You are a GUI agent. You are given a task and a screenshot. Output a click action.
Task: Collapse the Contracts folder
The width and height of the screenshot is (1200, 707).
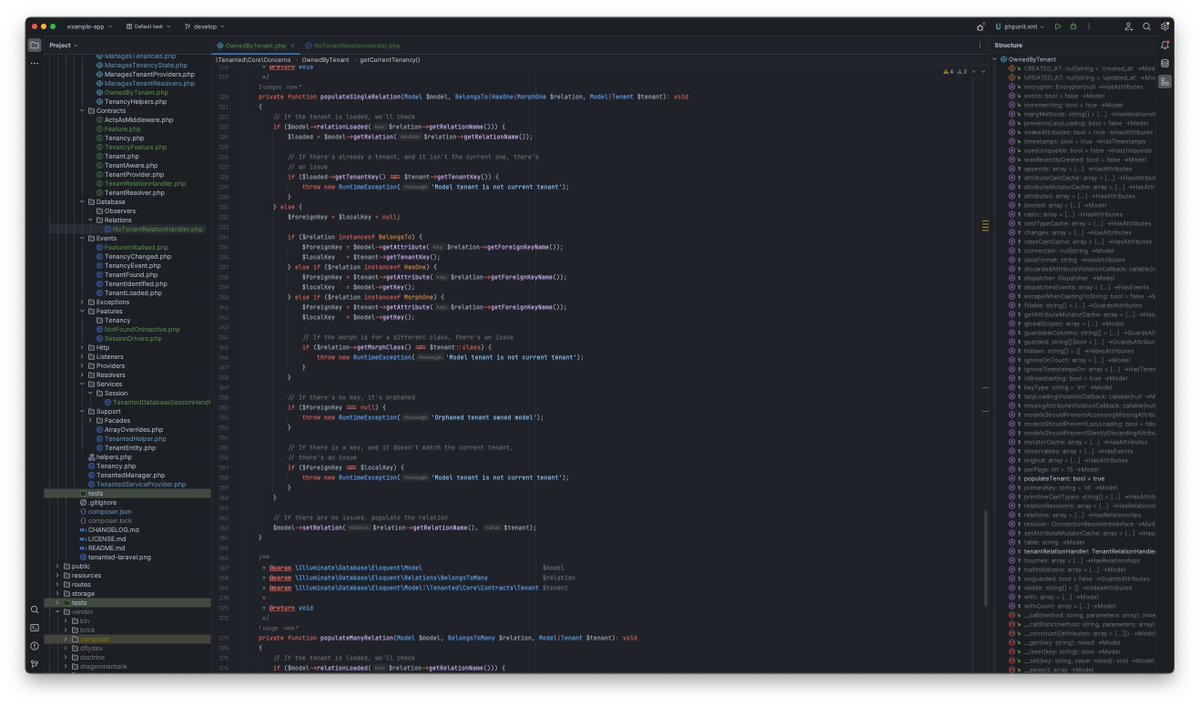(82, 110)
